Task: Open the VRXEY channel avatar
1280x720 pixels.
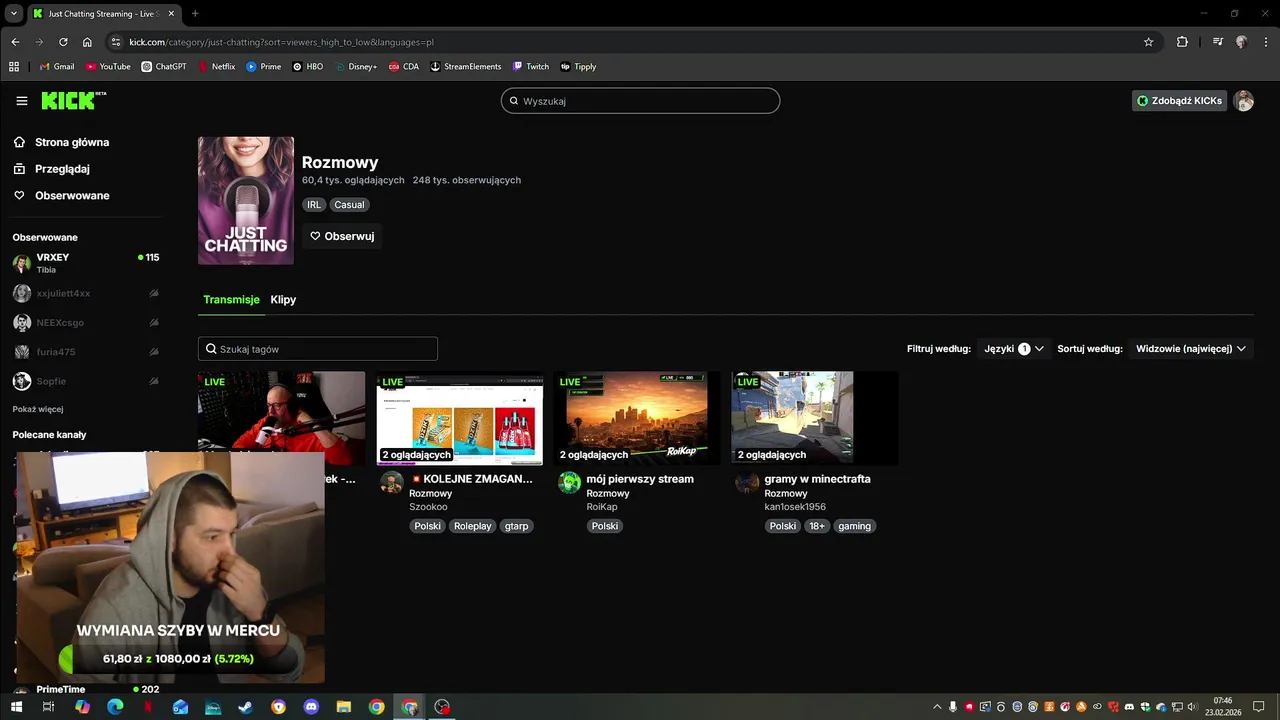Action: click(22, 263)
